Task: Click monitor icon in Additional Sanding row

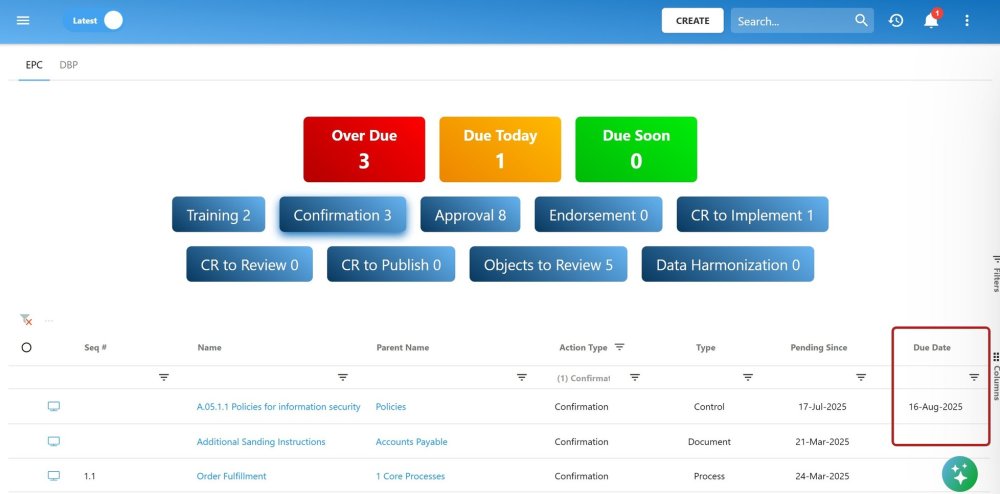Action: [54, 441]
